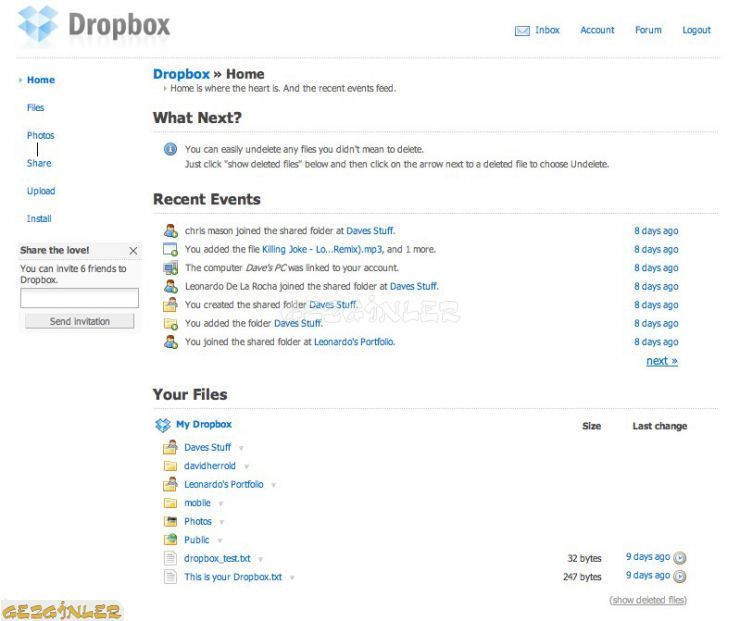The image size is (740, 621).
Task: Open dropdown arrow beside mobile folder
Action: tap(220, 504)
